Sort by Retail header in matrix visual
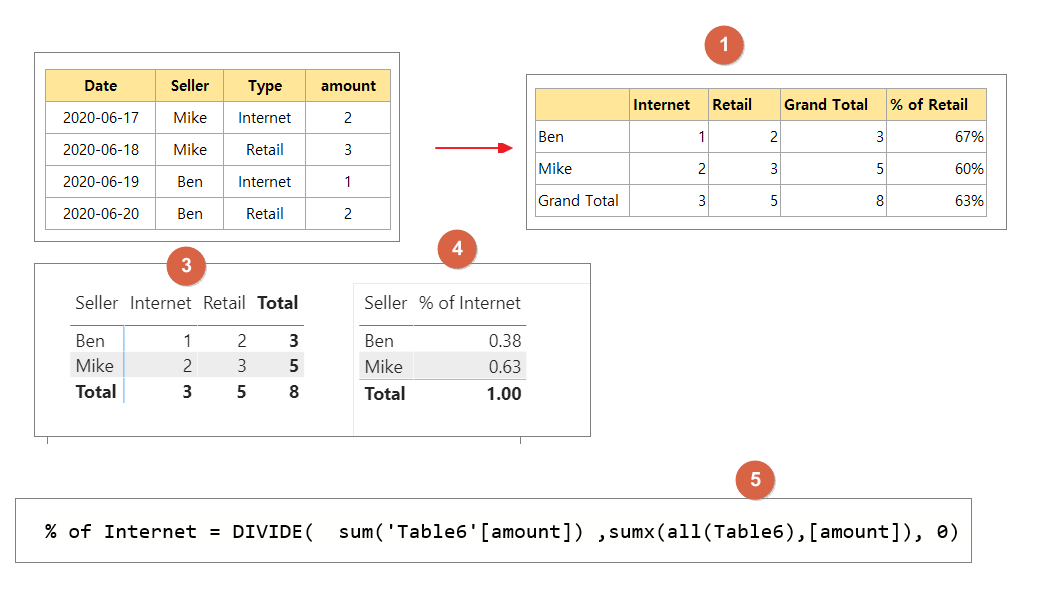The image size is (1056, 592). coord(224,303)
